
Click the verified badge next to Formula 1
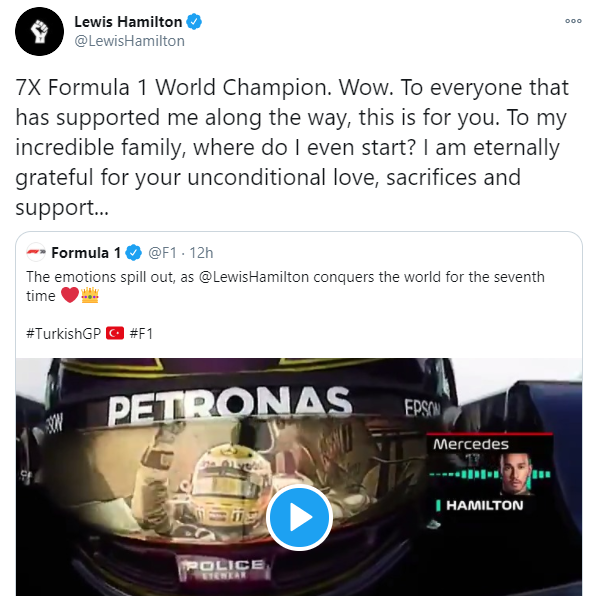(133, 253)
